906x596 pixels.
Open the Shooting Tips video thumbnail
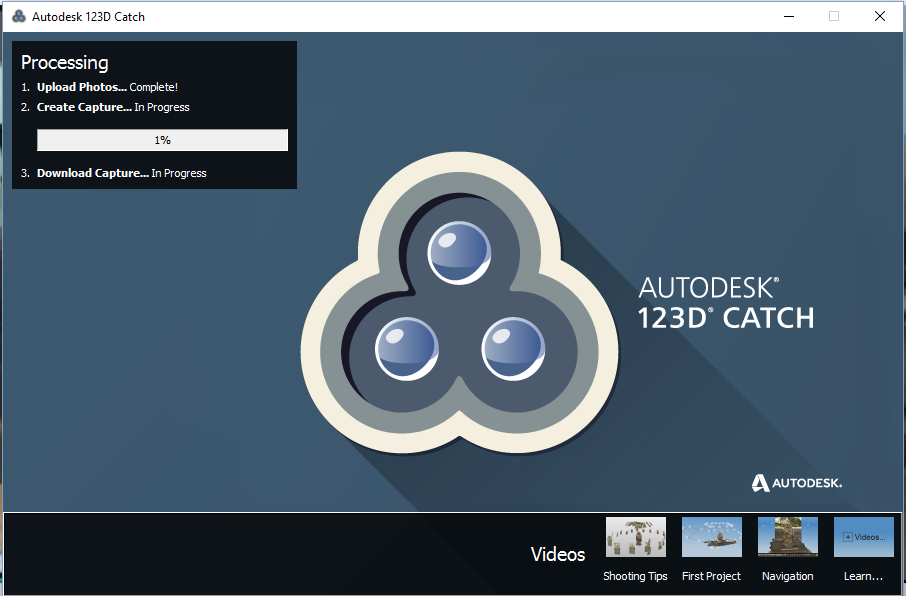(x=636, y=536)
